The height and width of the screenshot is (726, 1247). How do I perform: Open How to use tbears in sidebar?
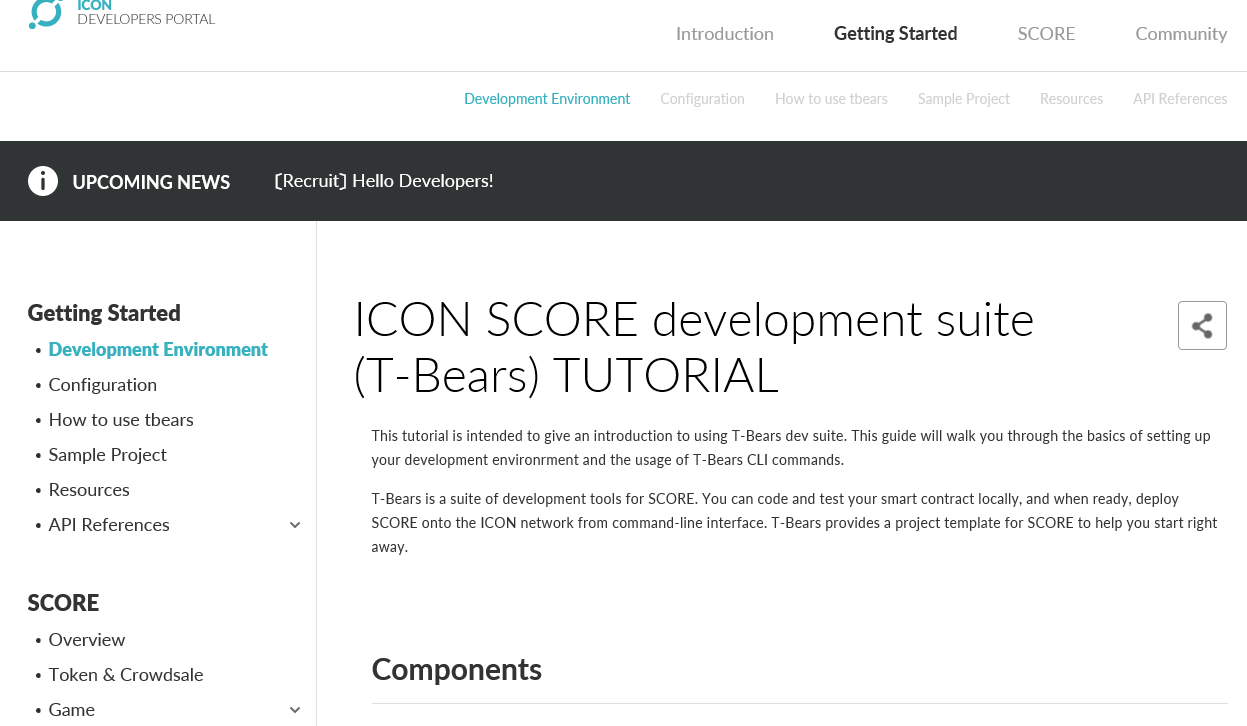(121, 420)
